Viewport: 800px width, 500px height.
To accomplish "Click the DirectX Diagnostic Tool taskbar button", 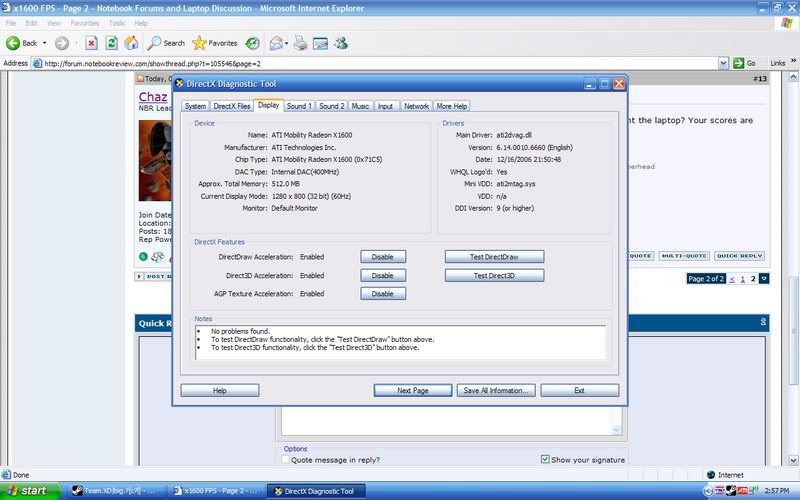I will [316, 491].
